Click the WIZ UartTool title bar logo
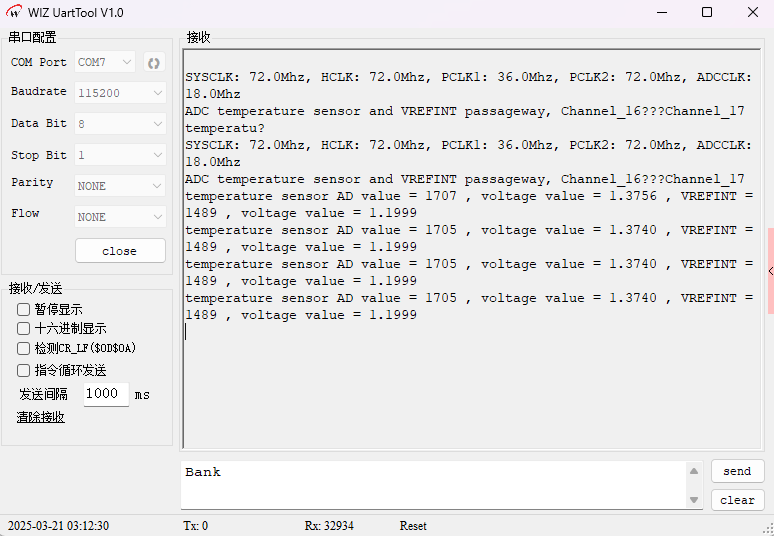 (14, 12)
